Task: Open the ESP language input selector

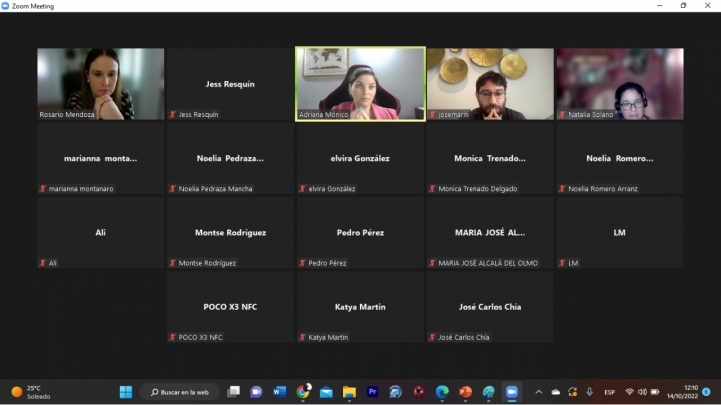Action: pyautogui.click(x=609, y=392)
